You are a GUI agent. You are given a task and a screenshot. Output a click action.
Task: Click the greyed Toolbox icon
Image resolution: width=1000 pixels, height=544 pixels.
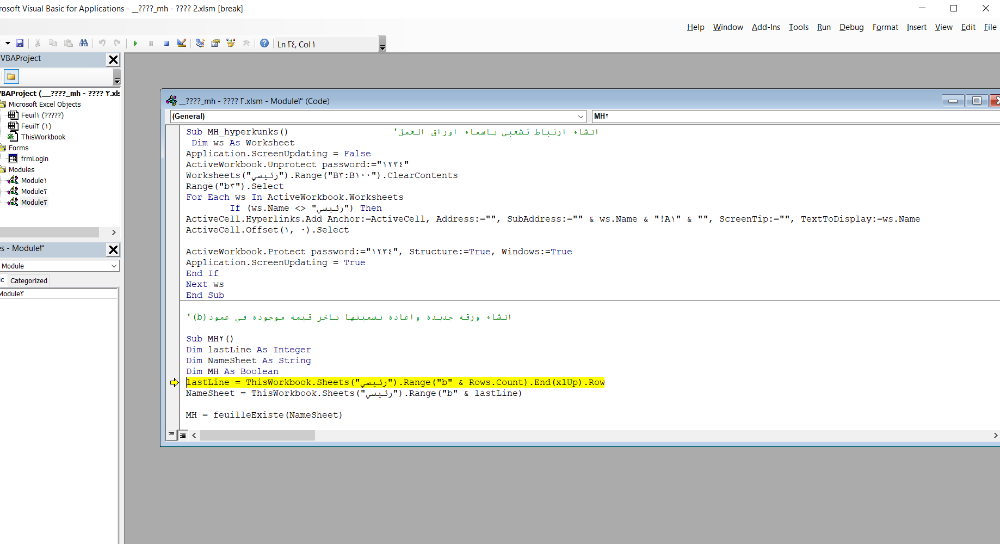click(x=246, y=43)
